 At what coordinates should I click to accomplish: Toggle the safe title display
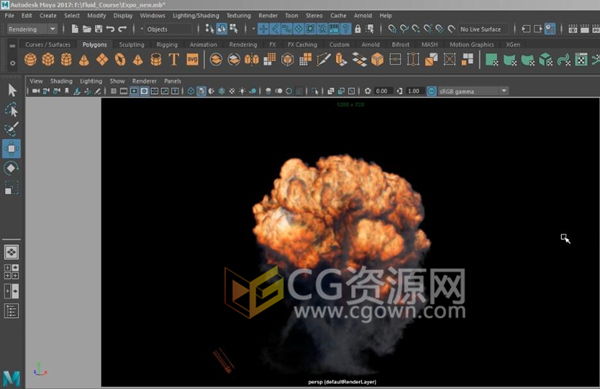175,91
